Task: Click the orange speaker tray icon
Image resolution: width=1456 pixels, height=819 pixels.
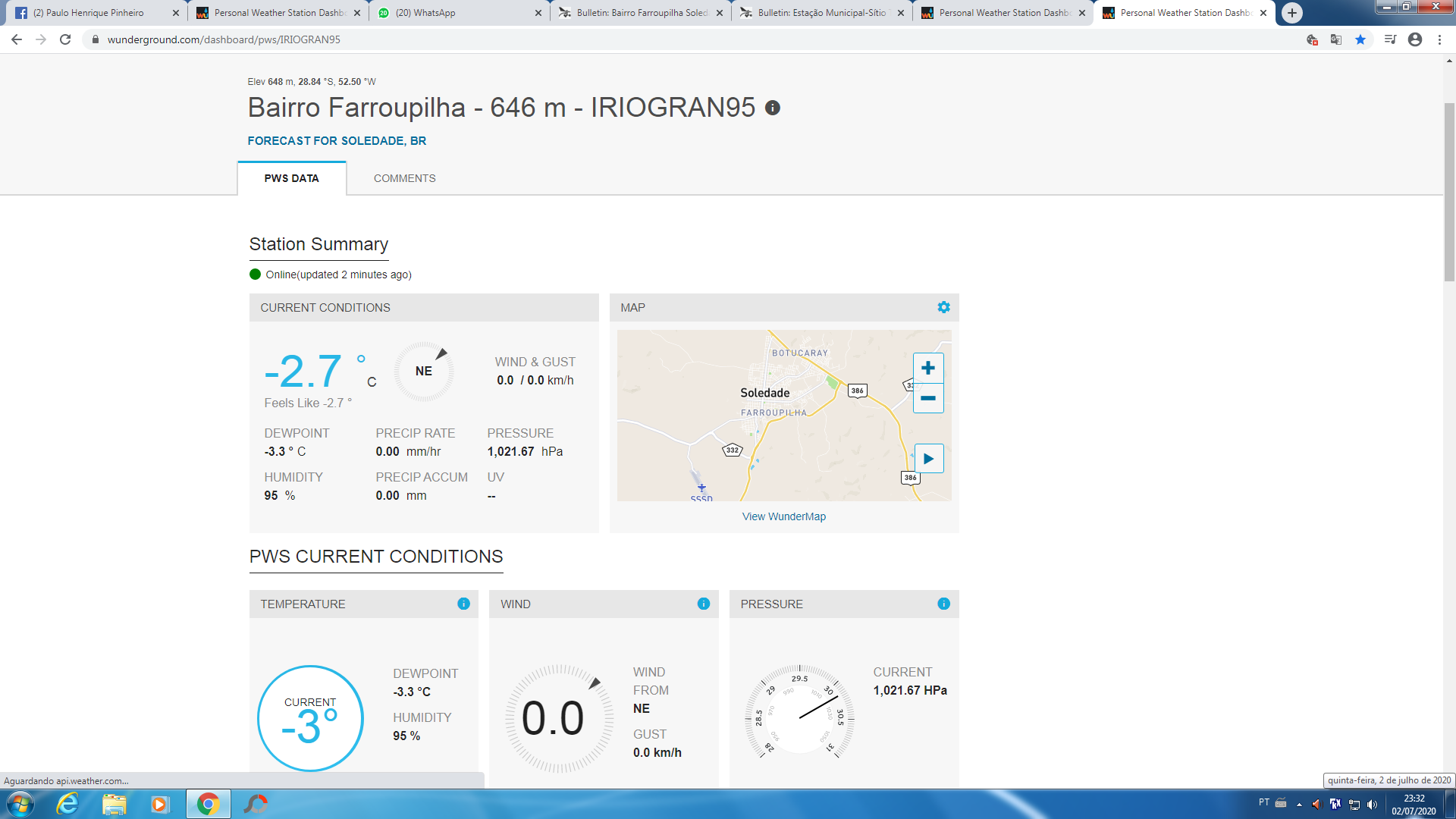Action: (x=1316, y=805)
